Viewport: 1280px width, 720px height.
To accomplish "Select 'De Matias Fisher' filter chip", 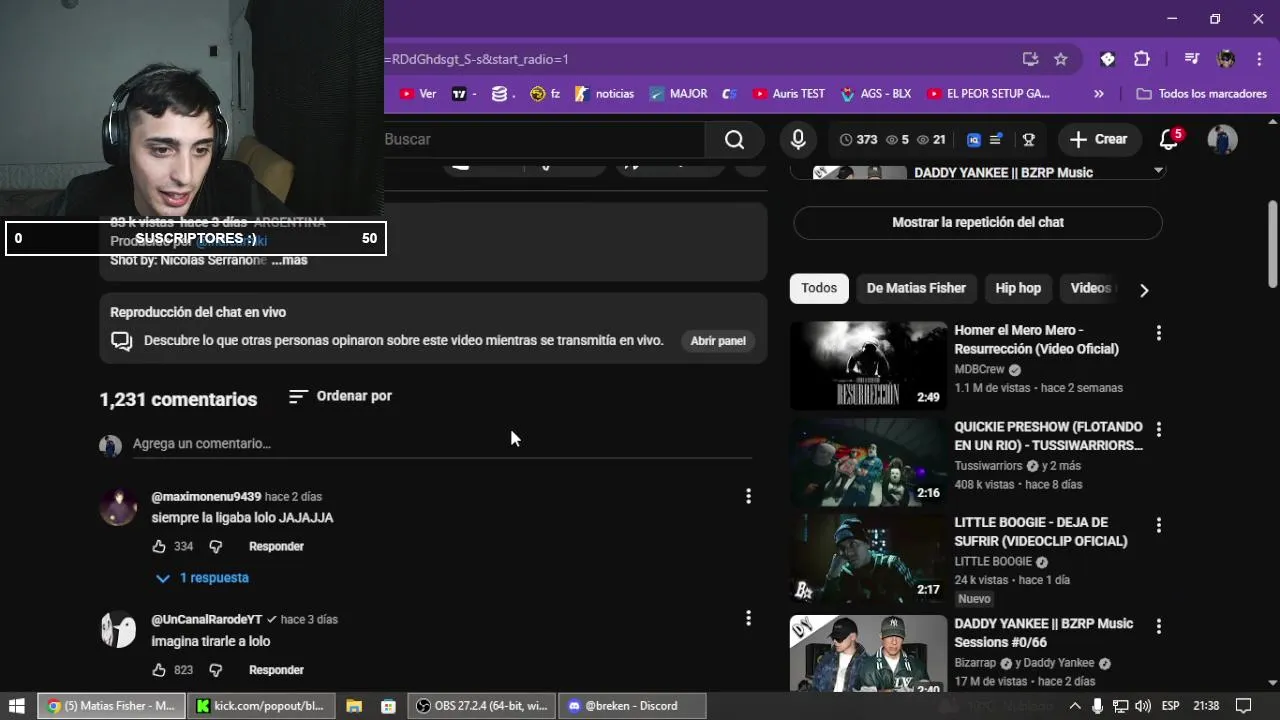I will click(x=916, y=288).
